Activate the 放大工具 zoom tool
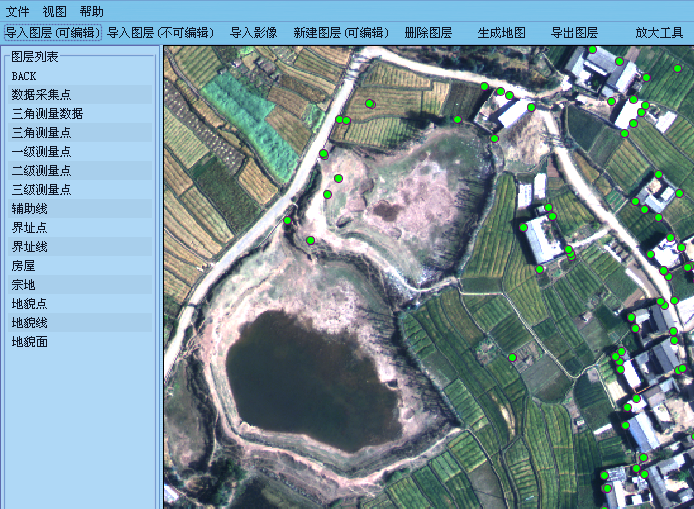 click(x=659, y=33)
